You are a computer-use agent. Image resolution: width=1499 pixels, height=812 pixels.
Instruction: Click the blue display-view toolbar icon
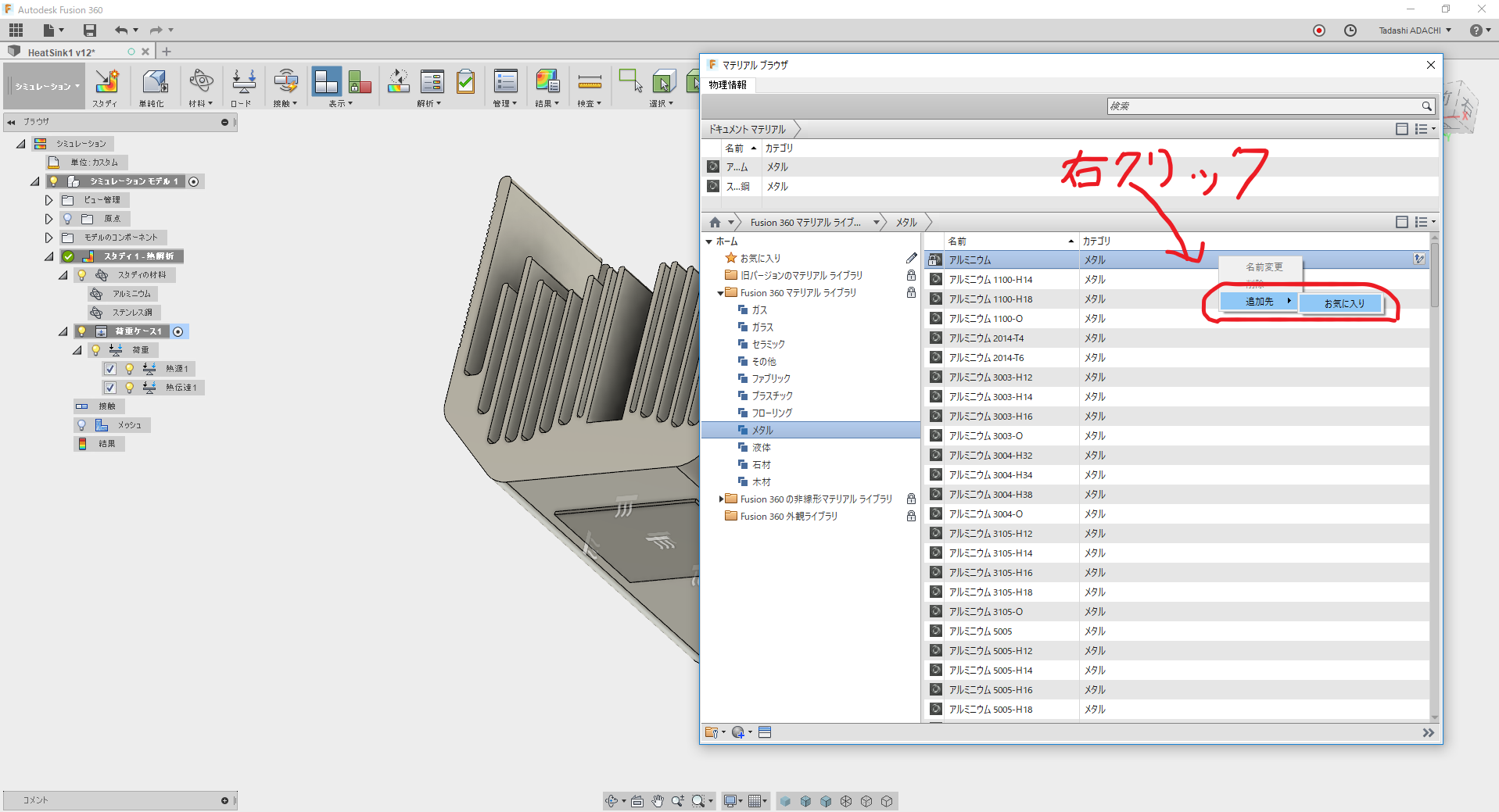(326, 81)
